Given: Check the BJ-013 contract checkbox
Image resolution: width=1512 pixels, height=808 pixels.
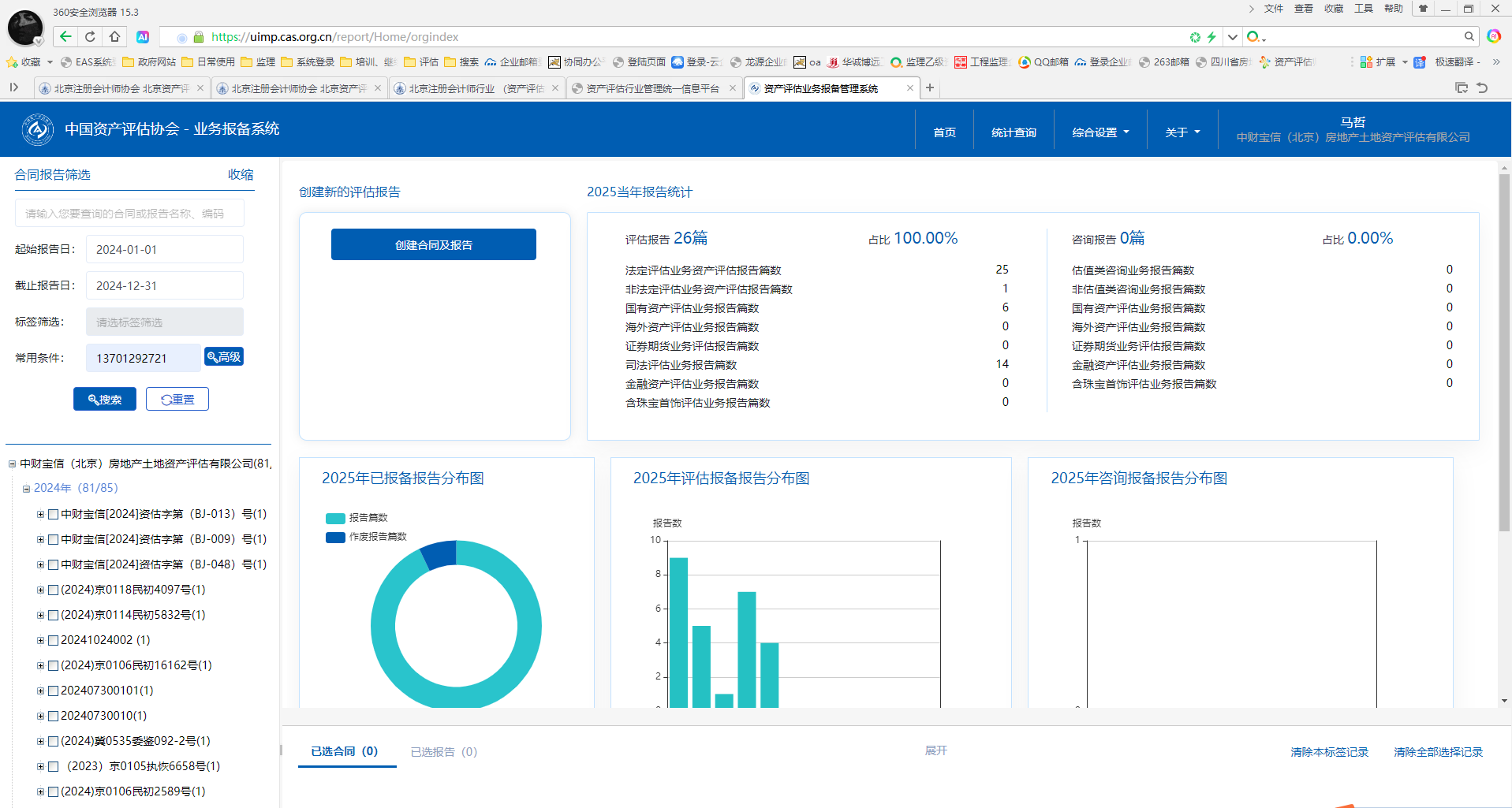Looking at the screenshot, I should tap(53, 514).
